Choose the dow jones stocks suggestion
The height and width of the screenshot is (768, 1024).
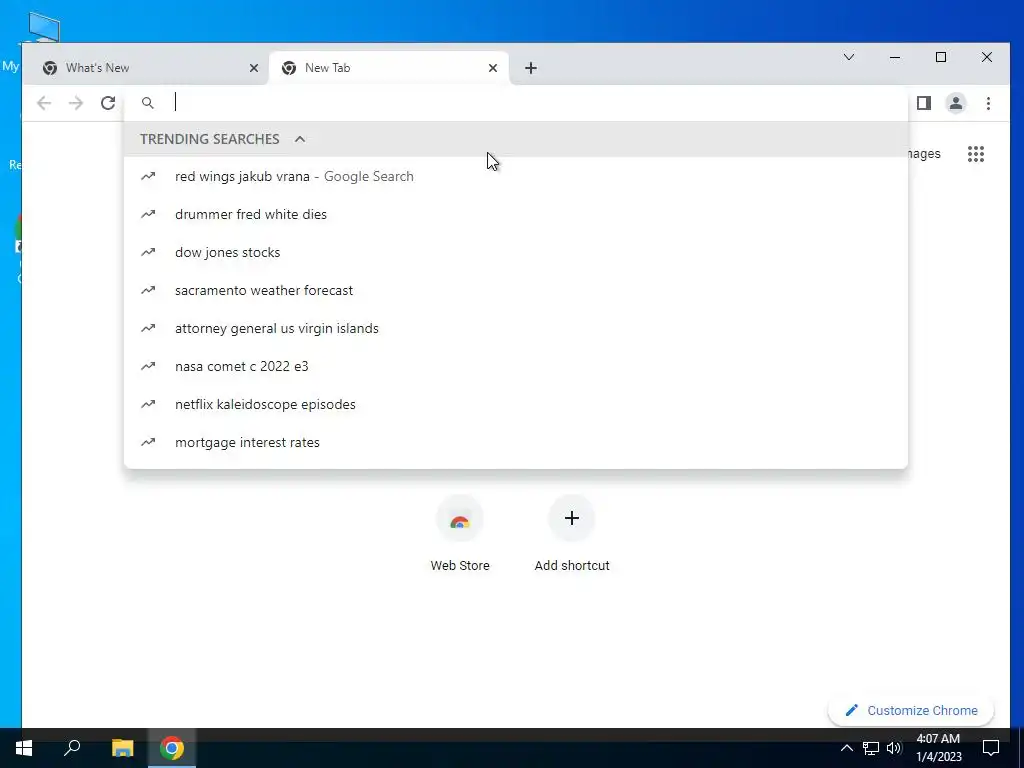(516, 252)
